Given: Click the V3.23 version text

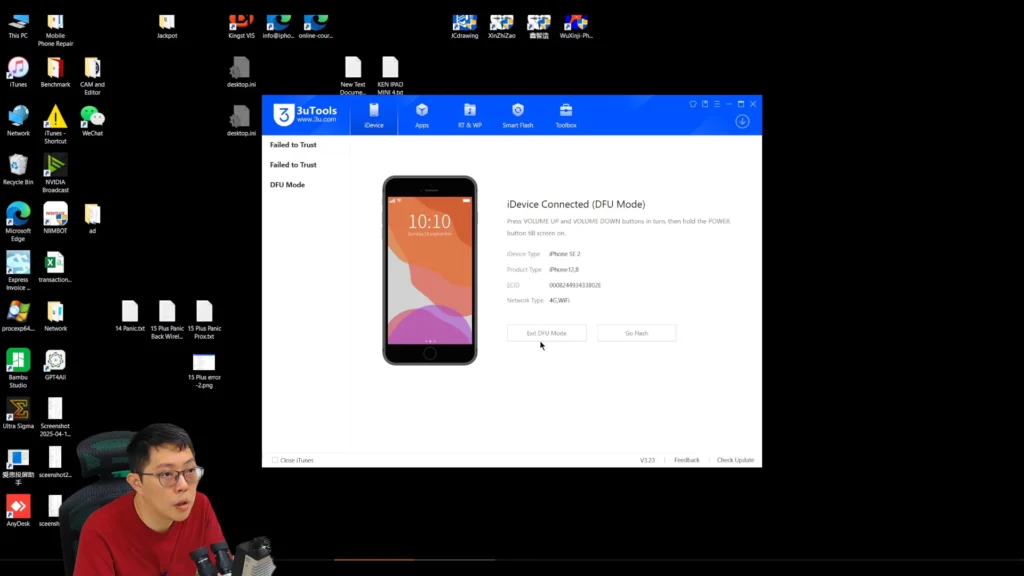Looking at the screenshot, I should click(x=647, y=460).
